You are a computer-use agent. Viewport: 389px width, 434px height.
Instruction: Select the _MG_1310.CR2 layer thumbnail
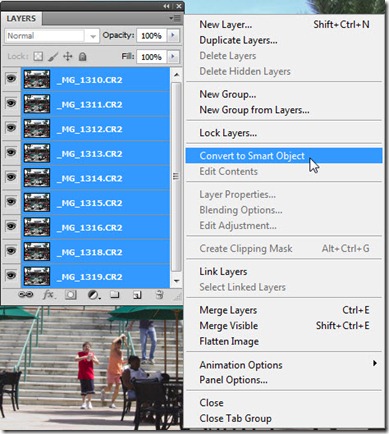click(x=37, y=79)
